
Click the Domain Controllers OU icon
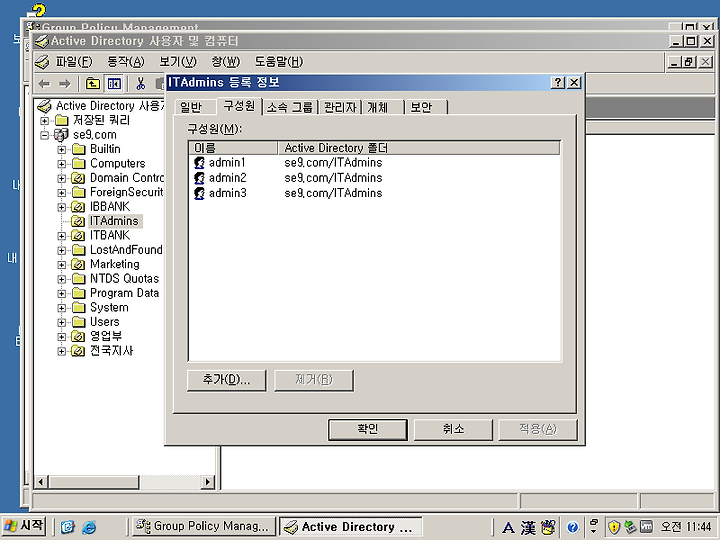coord(78,178)
